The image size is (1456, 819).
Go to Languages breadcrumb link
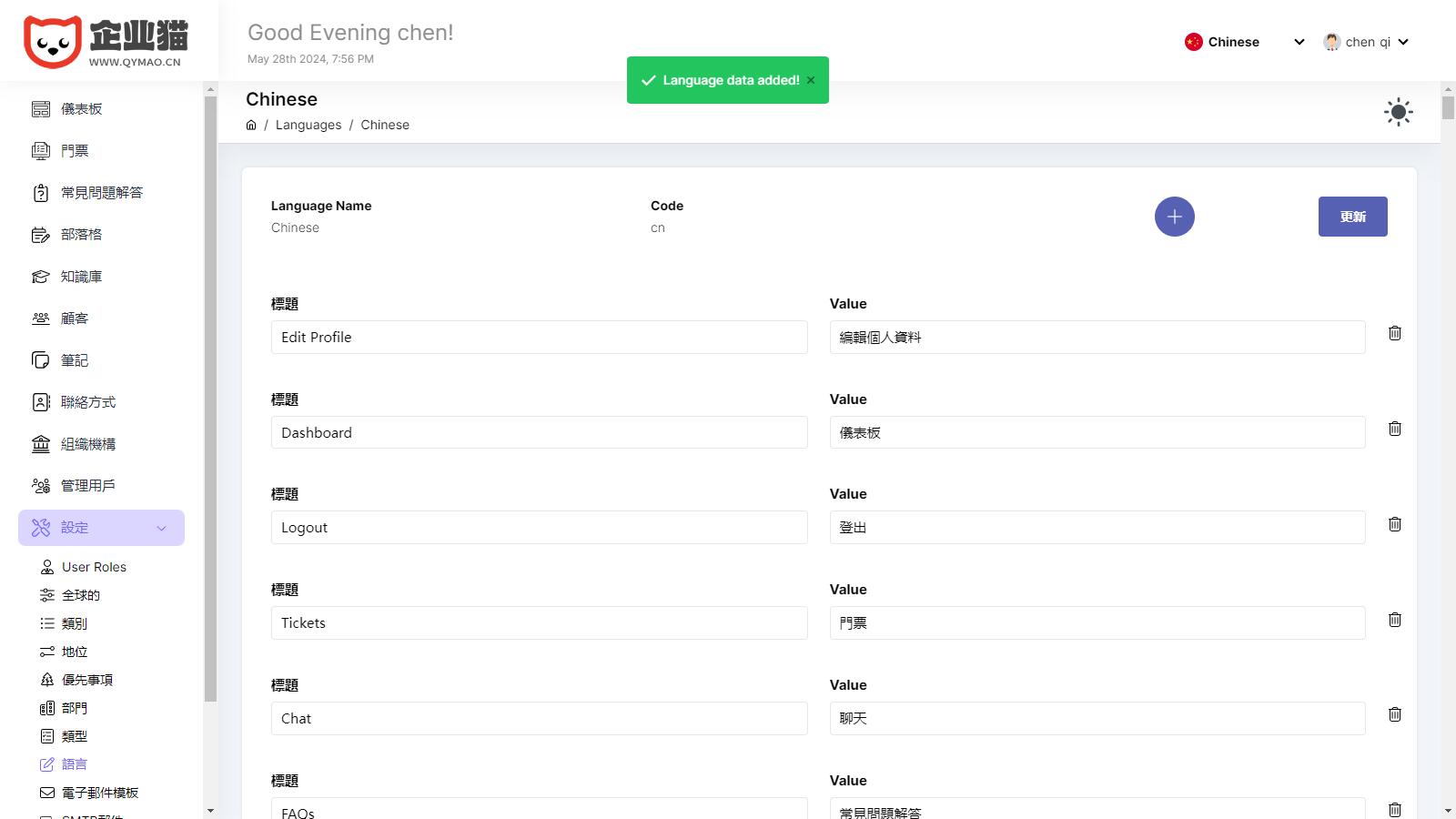[x=308, y=126]
